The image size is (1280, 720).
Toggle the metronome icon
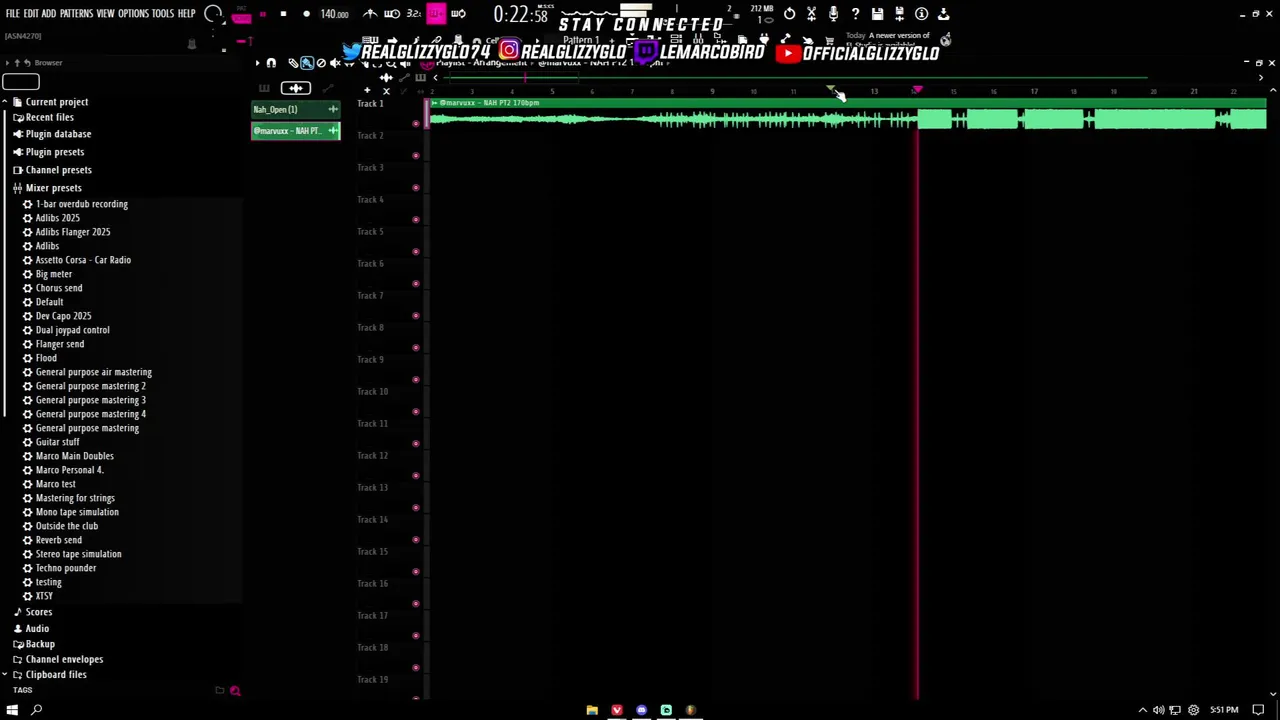pos(370,14)
